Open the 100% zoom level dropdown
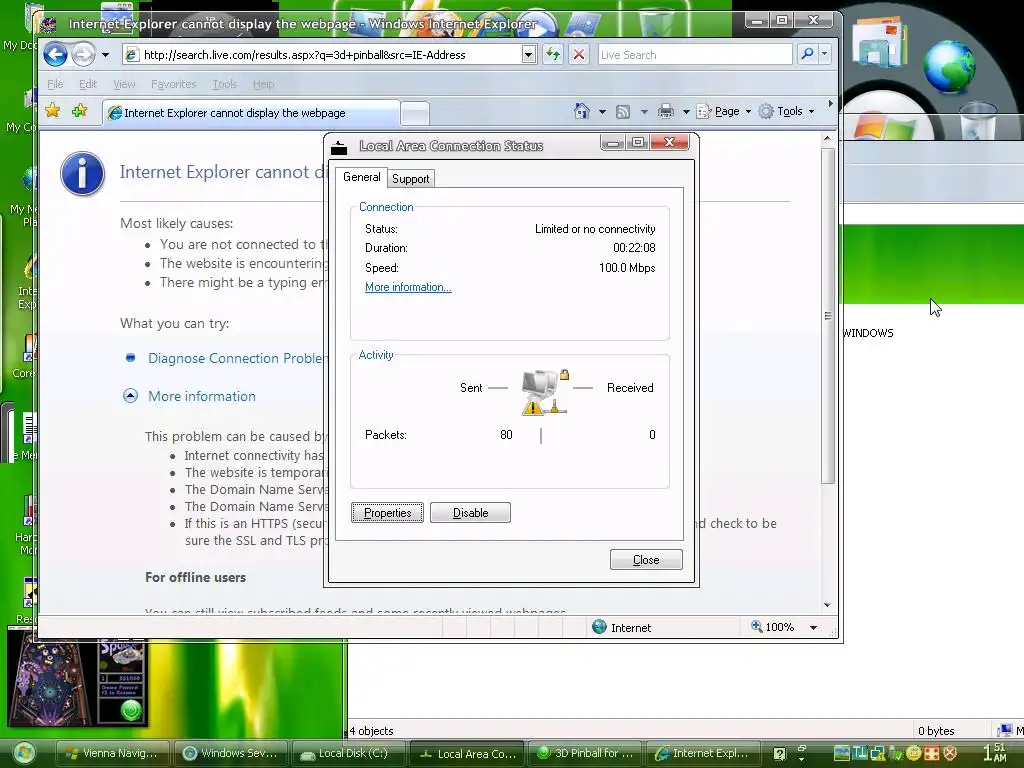The image size is (1024, 768). pos(814,628)
